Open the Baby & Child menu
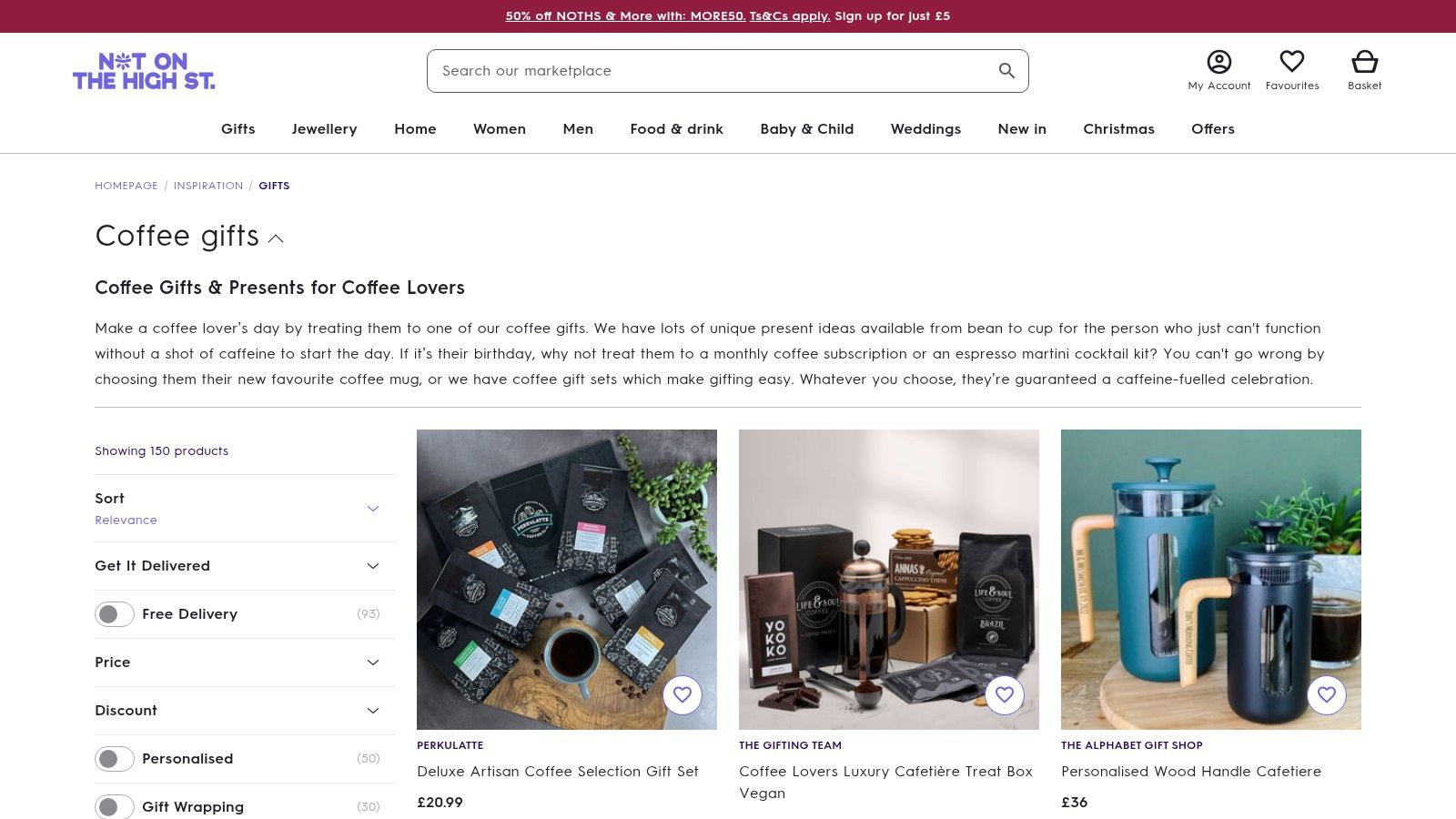 (807, 129)
